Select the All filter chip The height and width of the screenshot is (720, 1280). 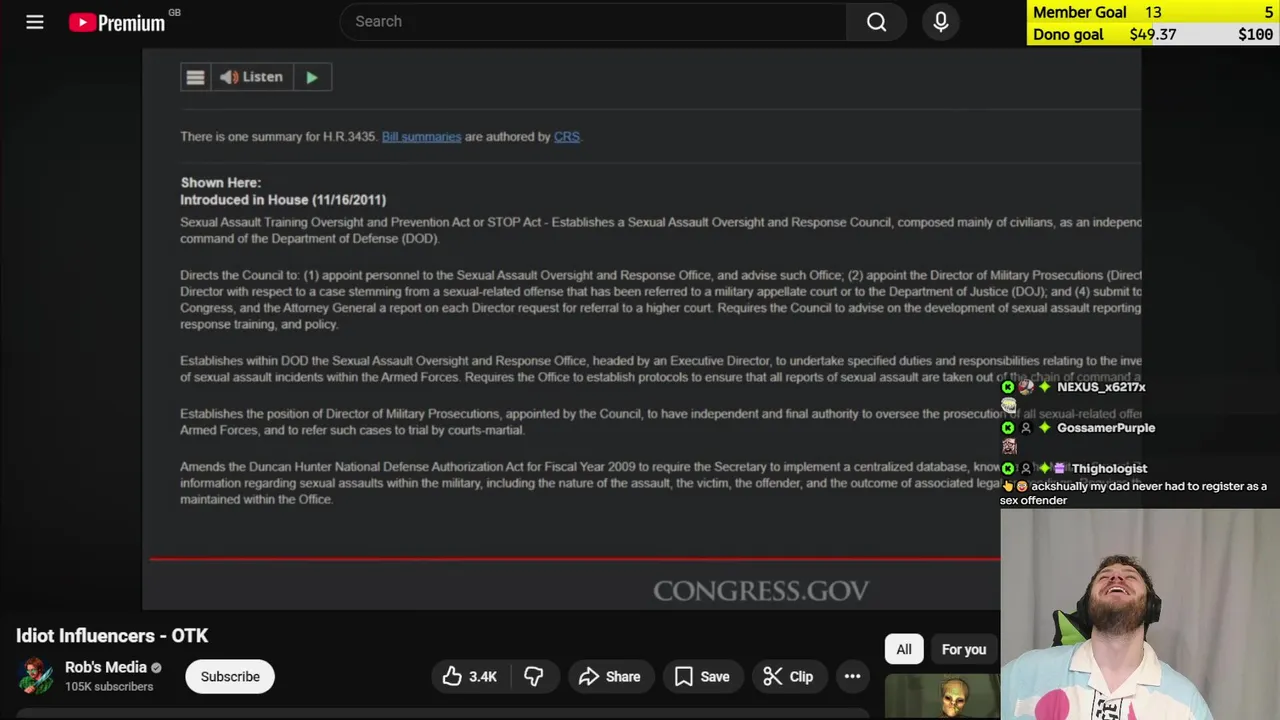click(904, 649)
